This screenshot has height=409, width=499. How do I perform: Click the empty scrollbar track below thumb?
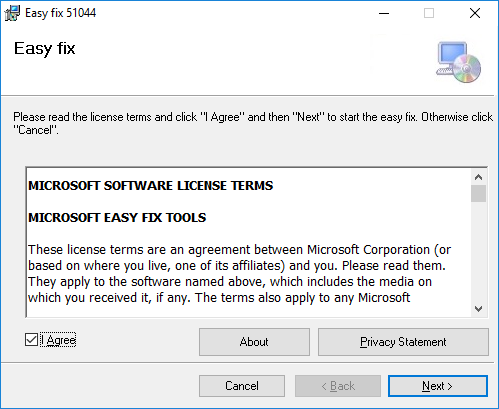tap(479, 252)
